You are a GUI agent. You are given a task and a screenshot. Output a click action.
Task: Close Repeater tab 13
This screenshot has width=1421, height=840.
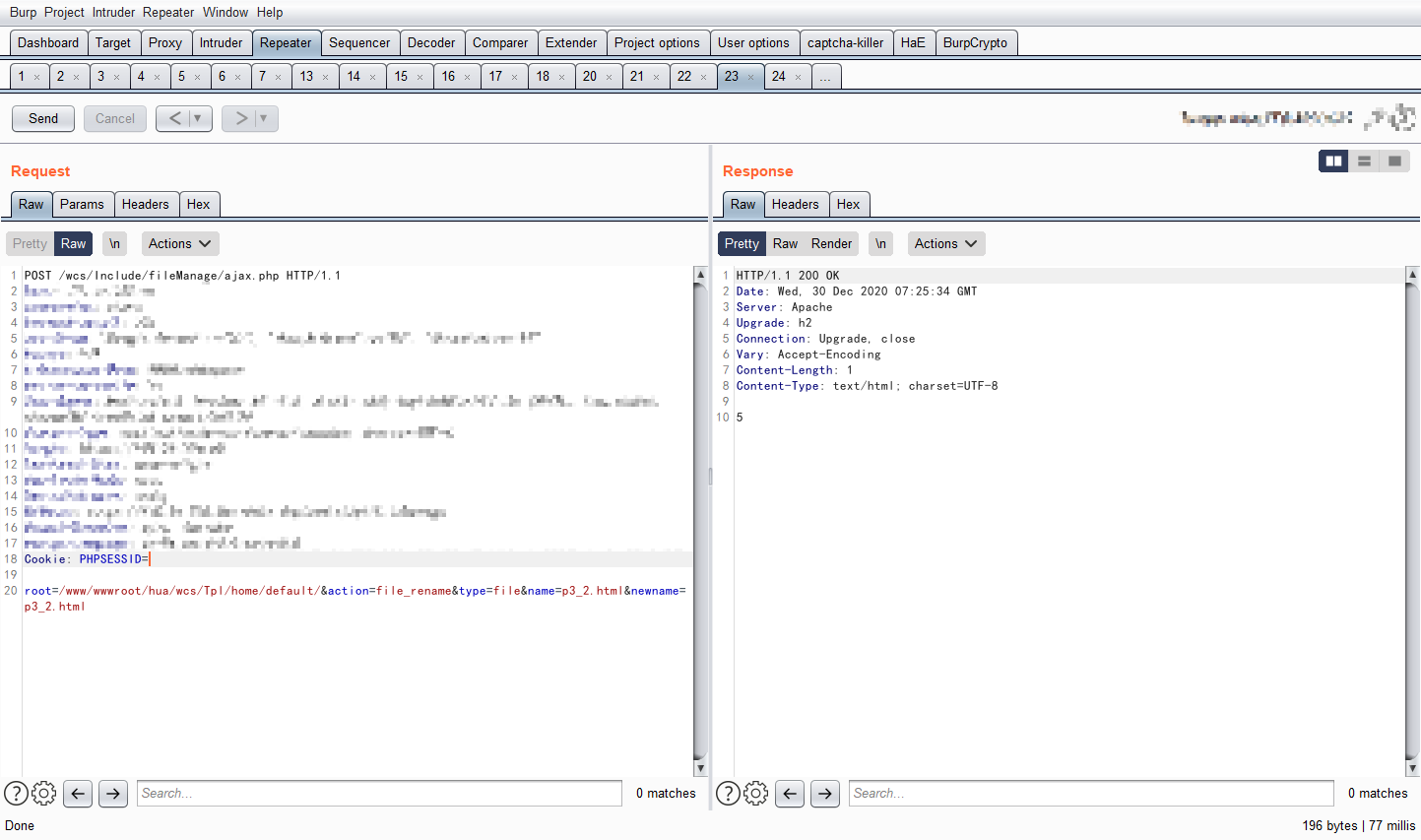click(325, 77)
